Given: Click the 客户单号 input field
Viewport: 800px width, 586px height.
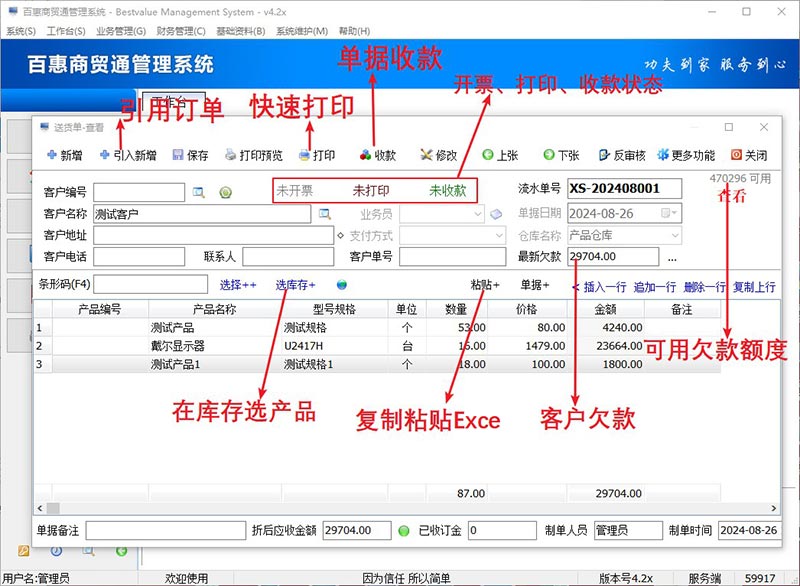Looking at the screenshot, I should click(453, 257).
